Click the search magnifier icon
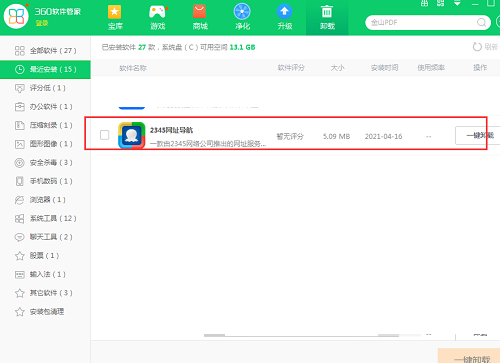 [481, 22]
